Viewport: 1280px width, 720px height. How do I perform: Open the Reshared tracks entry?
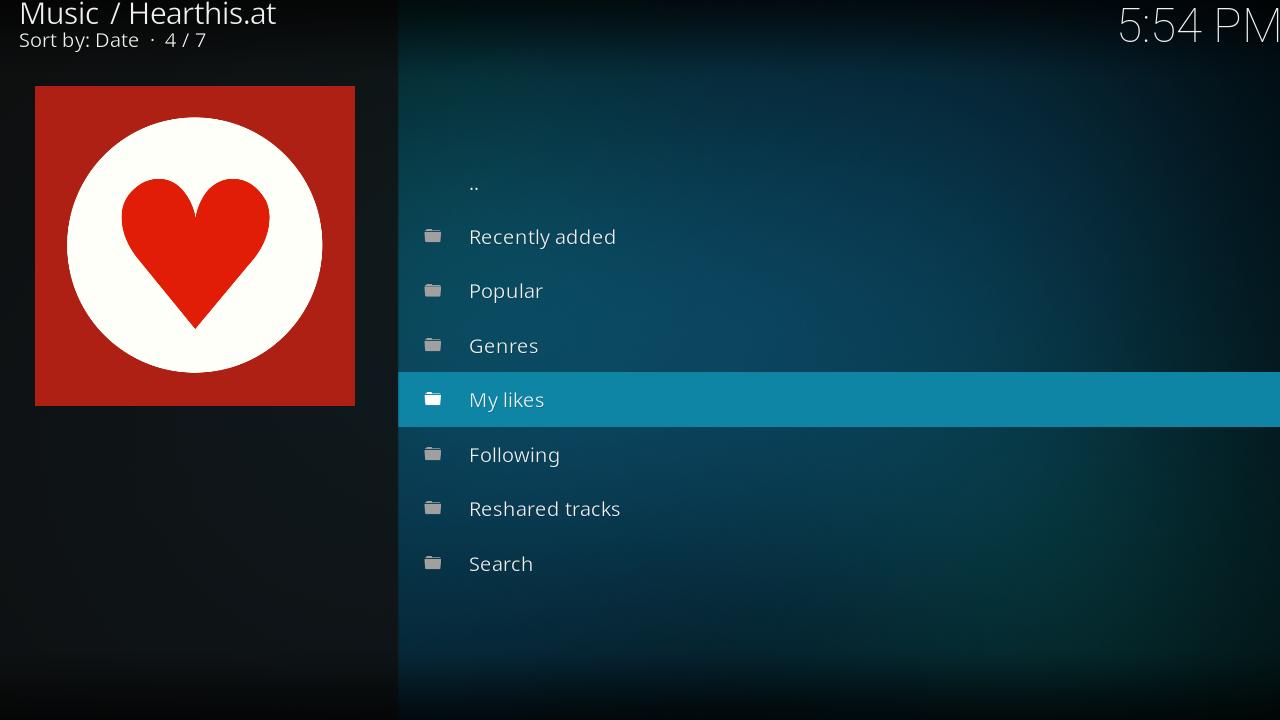point(544,509)
